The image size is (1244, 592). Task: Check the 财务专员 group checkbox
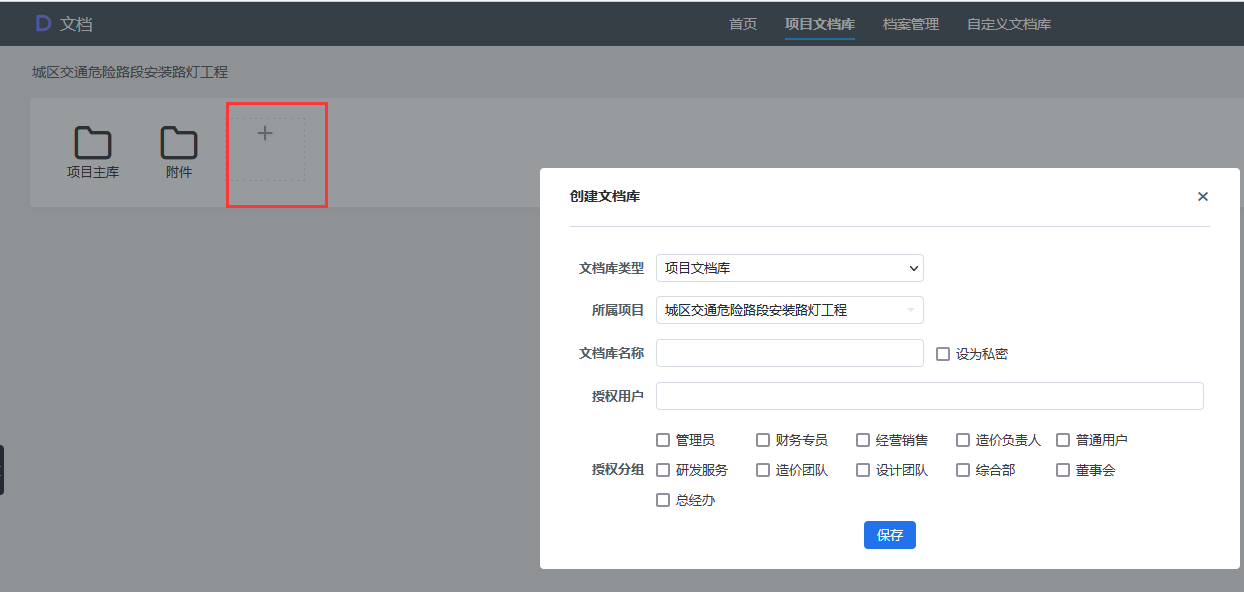(x=763, y=440)
